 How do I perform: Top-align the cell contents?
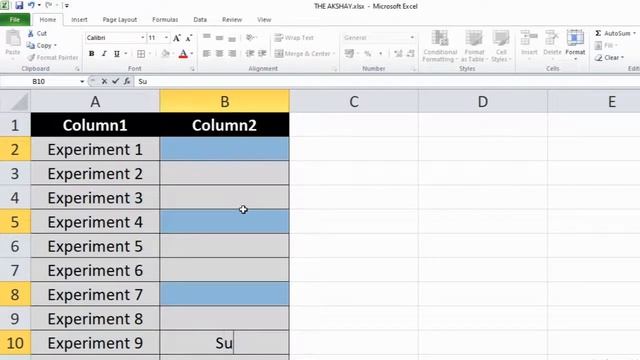pyautogui.click(x=207, y=38)
